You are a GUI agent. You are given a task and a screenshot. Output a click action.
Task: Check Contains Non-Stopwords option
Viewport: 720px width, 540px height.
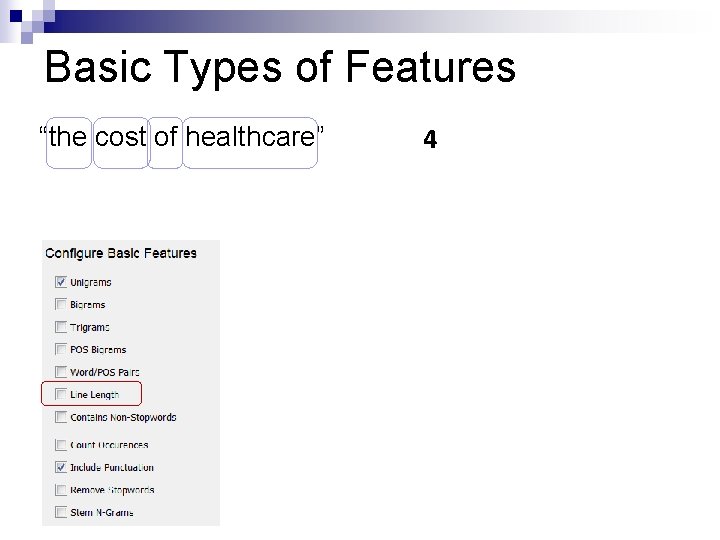coord(61,417)
